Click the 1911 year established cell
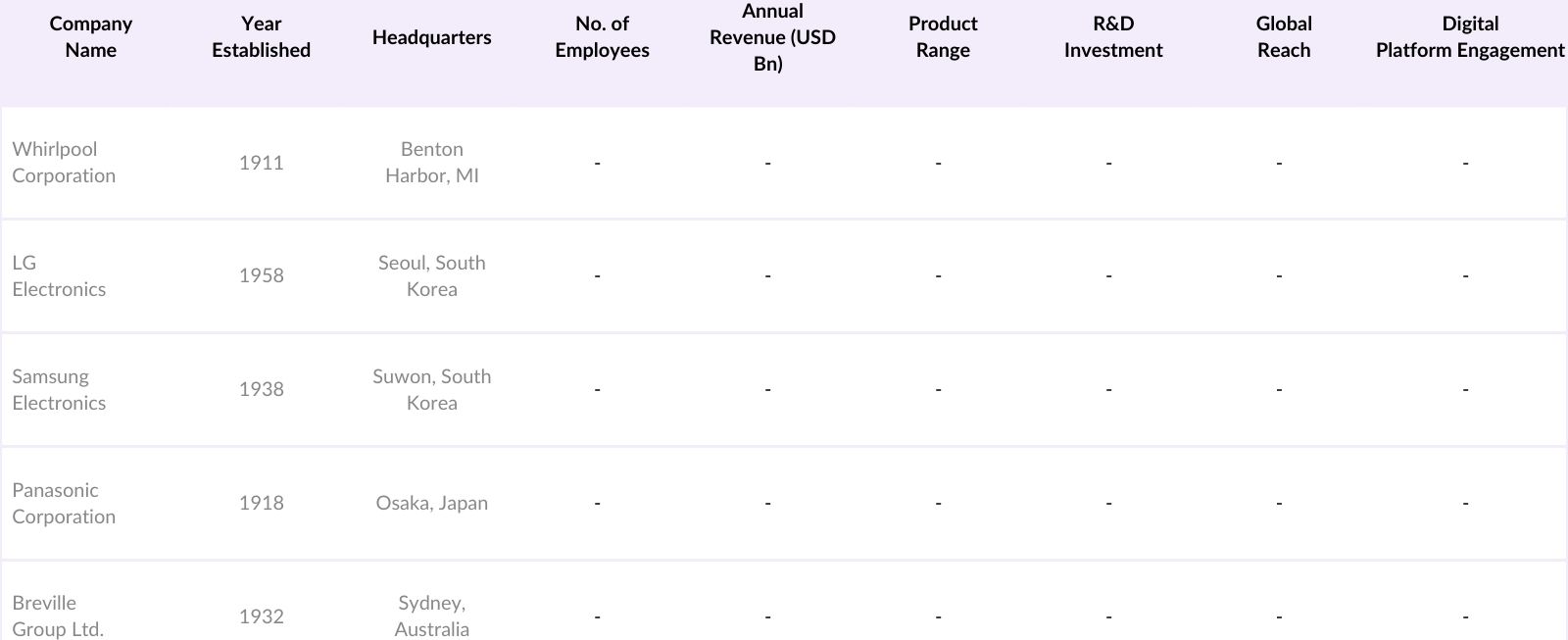The width and height of the screenshot is (1568, 640). pyautogui.click(x=261, y=163)
